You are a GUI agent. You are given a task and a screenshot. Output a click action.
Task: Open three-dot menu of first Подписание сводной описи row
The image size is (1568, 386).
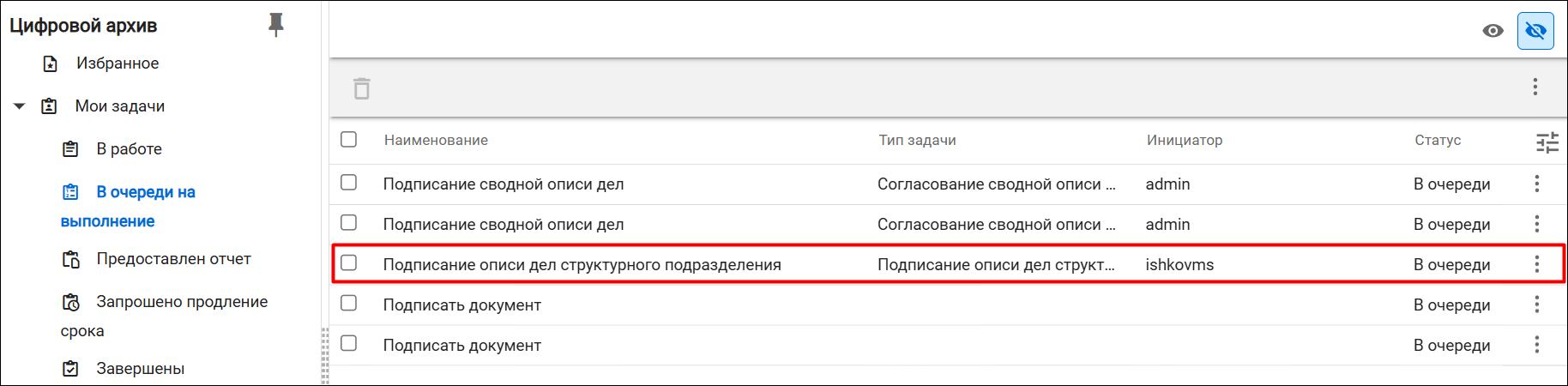(1537, 184)
